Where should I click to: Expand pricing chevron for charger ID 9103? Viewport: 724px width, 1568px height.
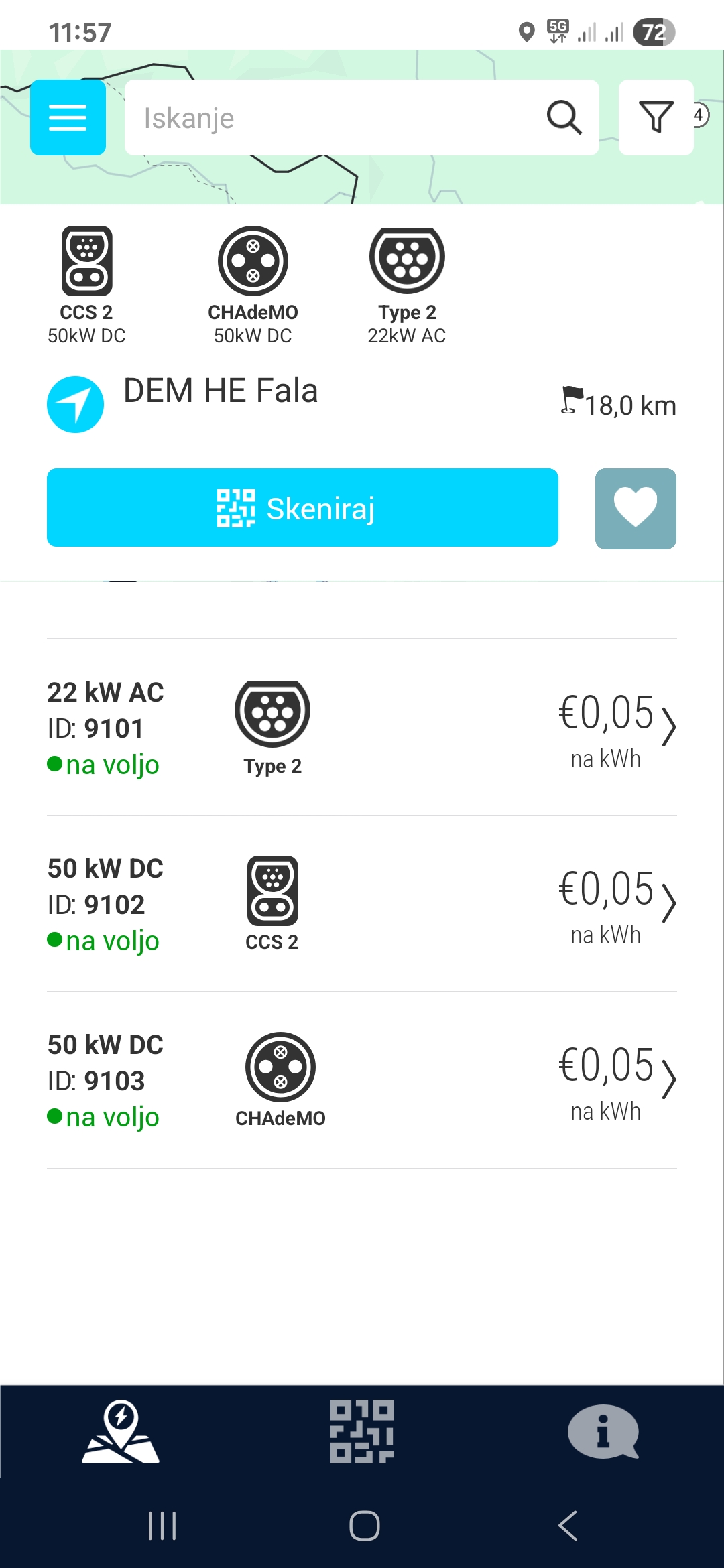(668, 1080)
